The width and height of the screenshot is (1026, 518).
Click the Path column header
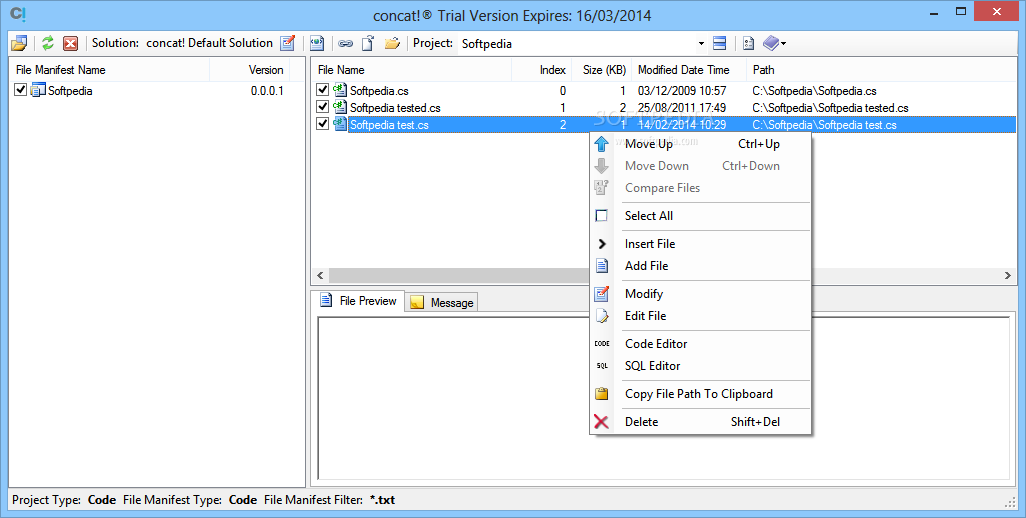(881, 70)
